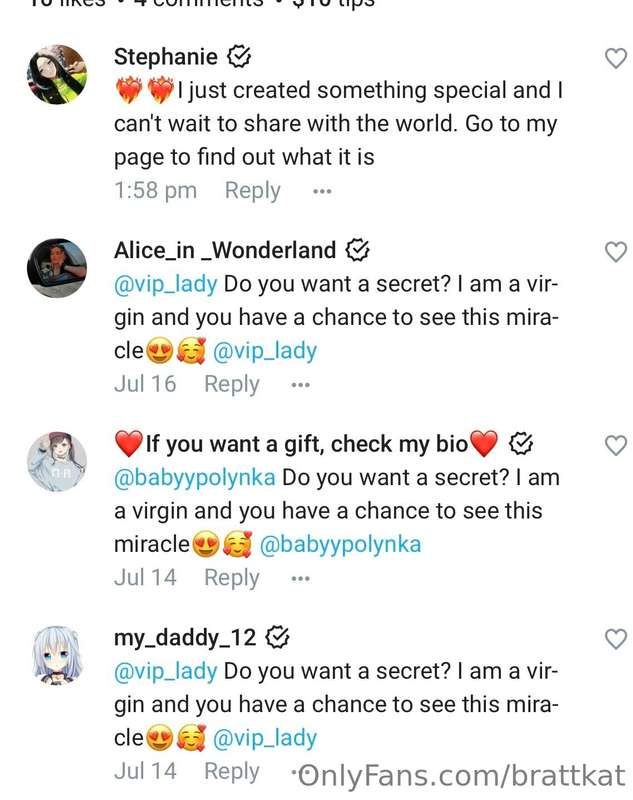633x800 pixels.
Task: Open Stephanie's profile avatar
Action: coord(57,74)
